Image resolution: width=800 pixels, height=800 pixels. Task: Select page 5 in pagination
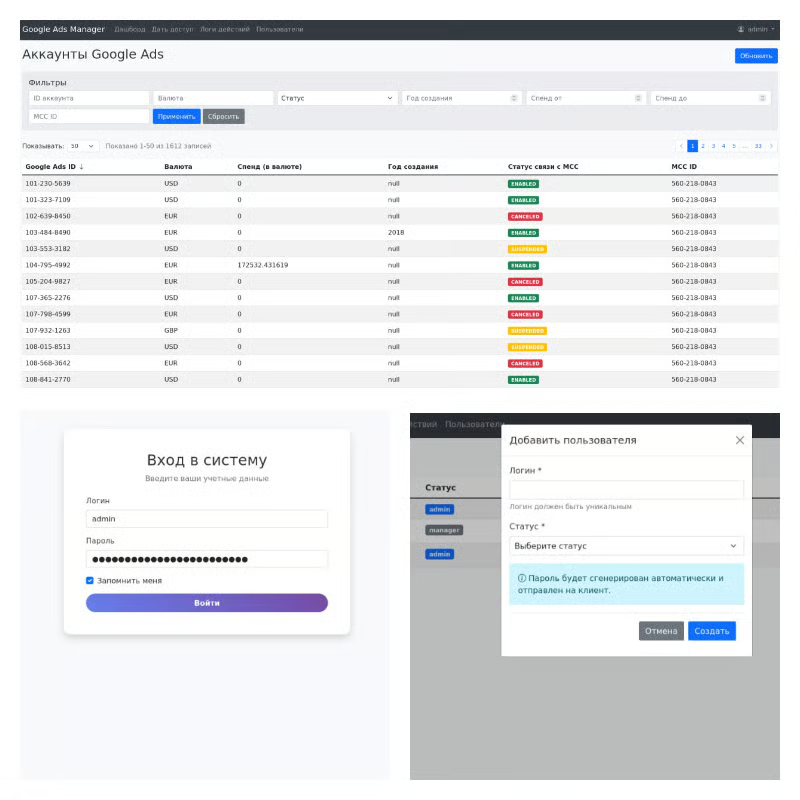(734, 146)
